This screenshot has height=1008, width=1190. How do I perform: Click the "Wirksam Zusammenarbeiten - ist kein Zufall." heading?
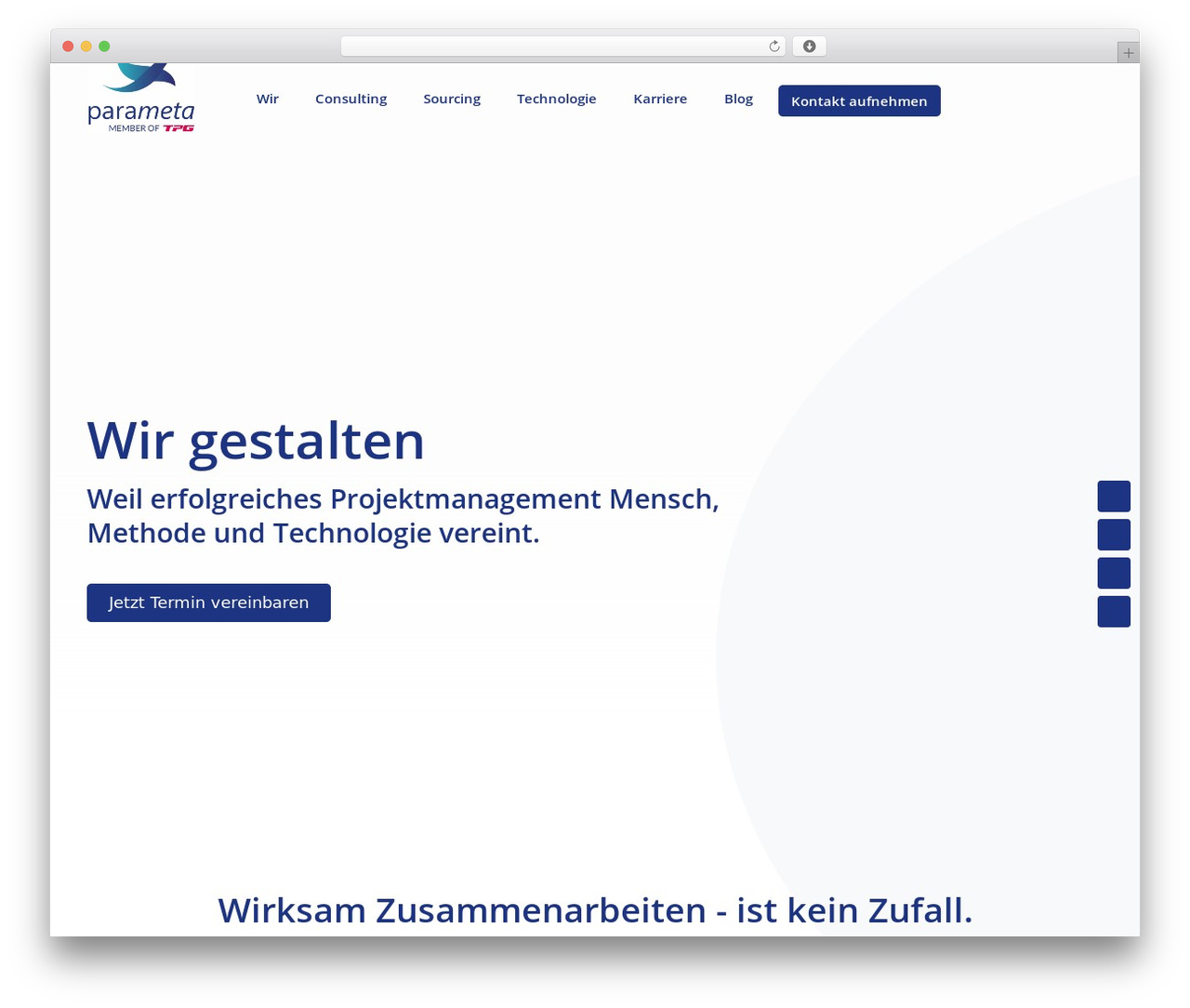(595, 910)
